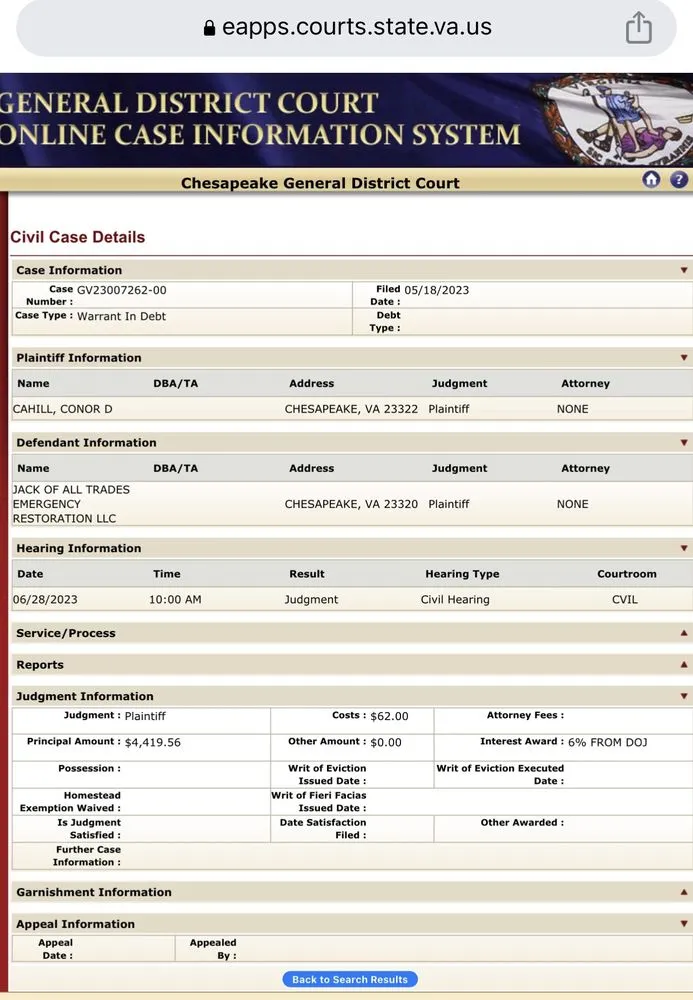Collapse the Defendant Information section arrow
693x1000 pixels.
[x=684, y=443]
